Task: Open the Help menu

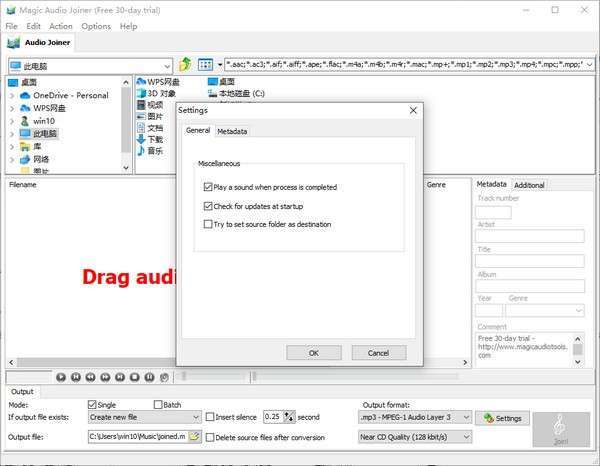Action: pyautogui.click(x=129, y=26)
